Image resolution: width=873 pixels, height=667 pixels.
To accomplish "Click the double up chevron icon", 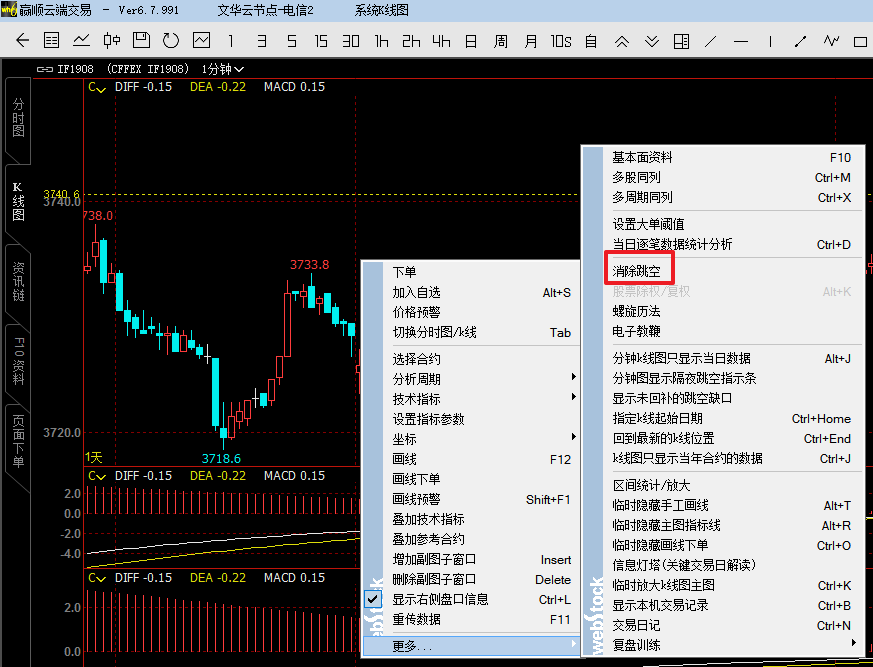I will coord(621,41).
